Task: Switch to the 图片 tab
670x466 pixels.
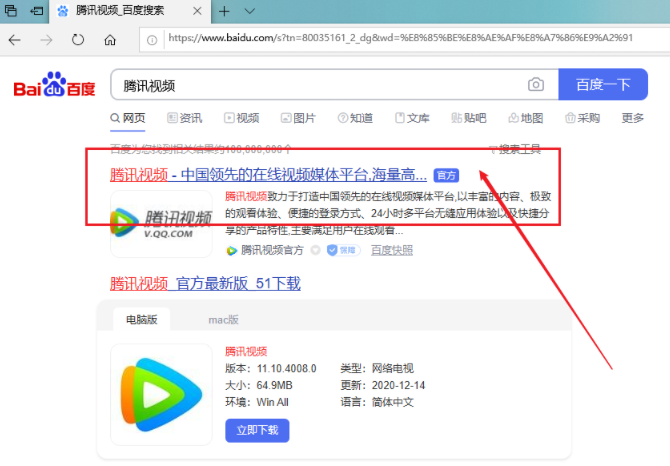Action: coord(298,118)
